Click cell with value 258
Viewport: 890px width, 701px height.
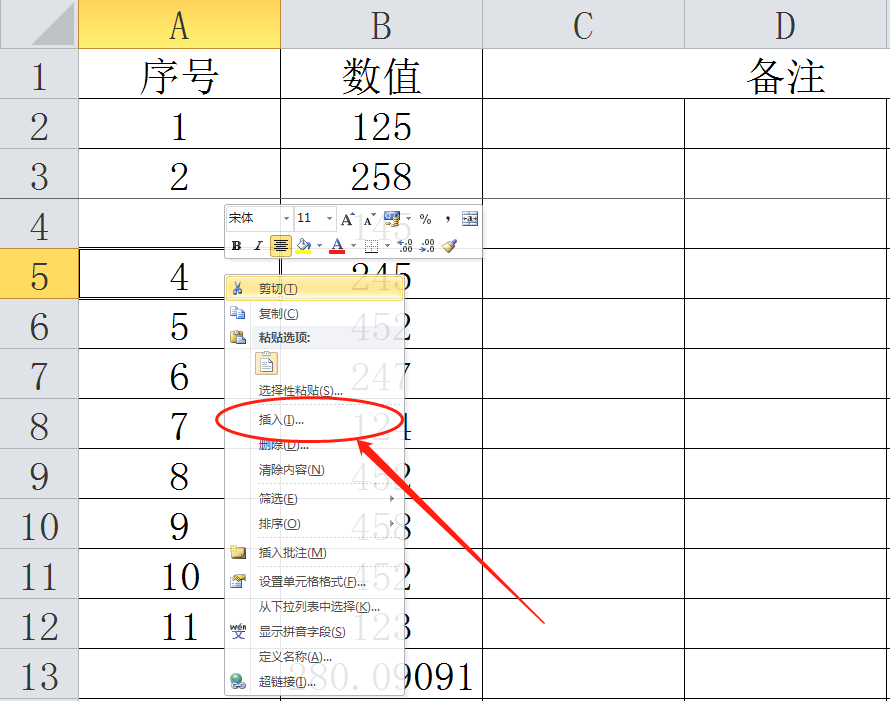coord(381,174)
